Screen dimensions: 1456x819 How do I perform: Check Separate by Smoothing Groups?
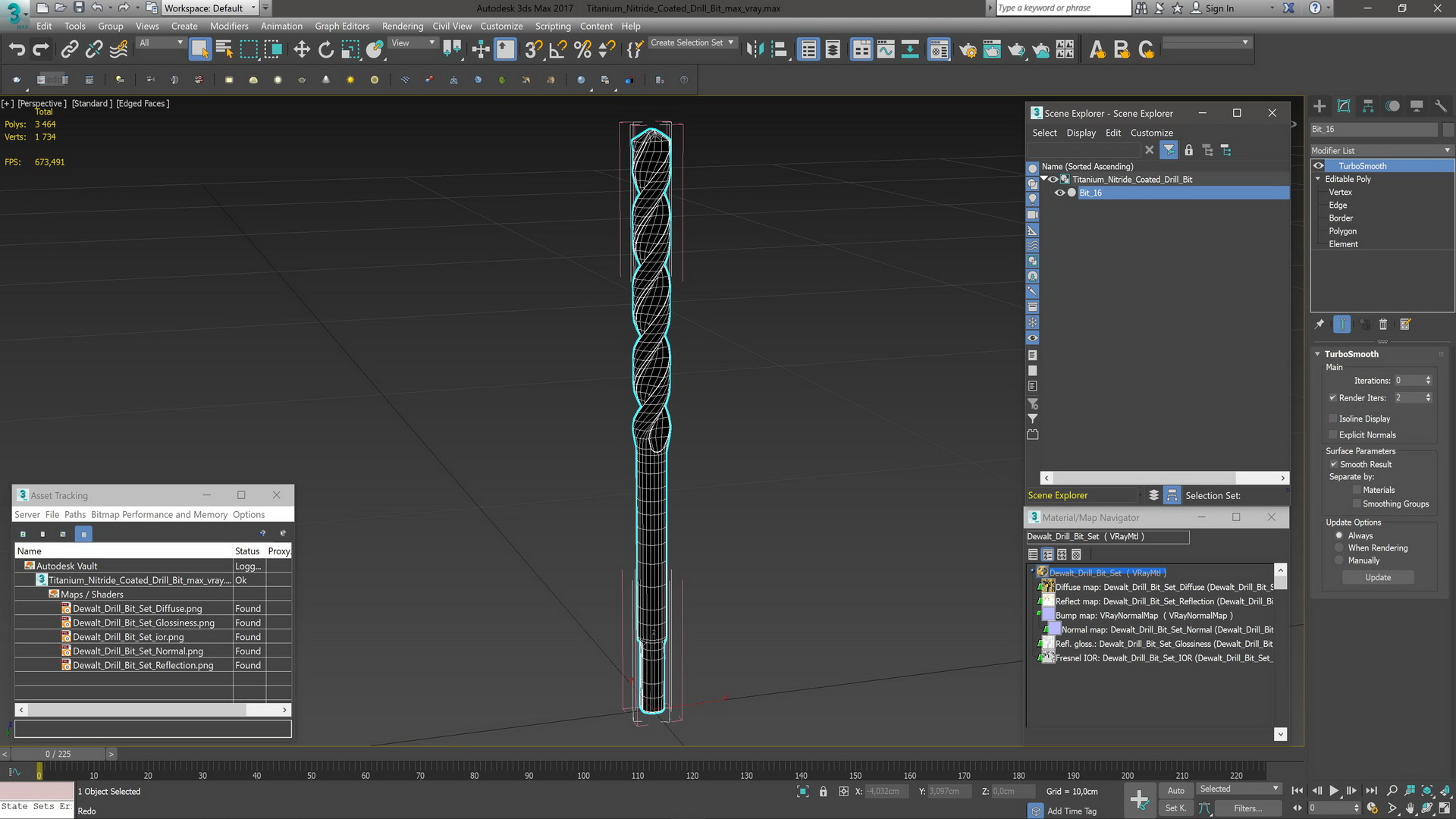1357,504
